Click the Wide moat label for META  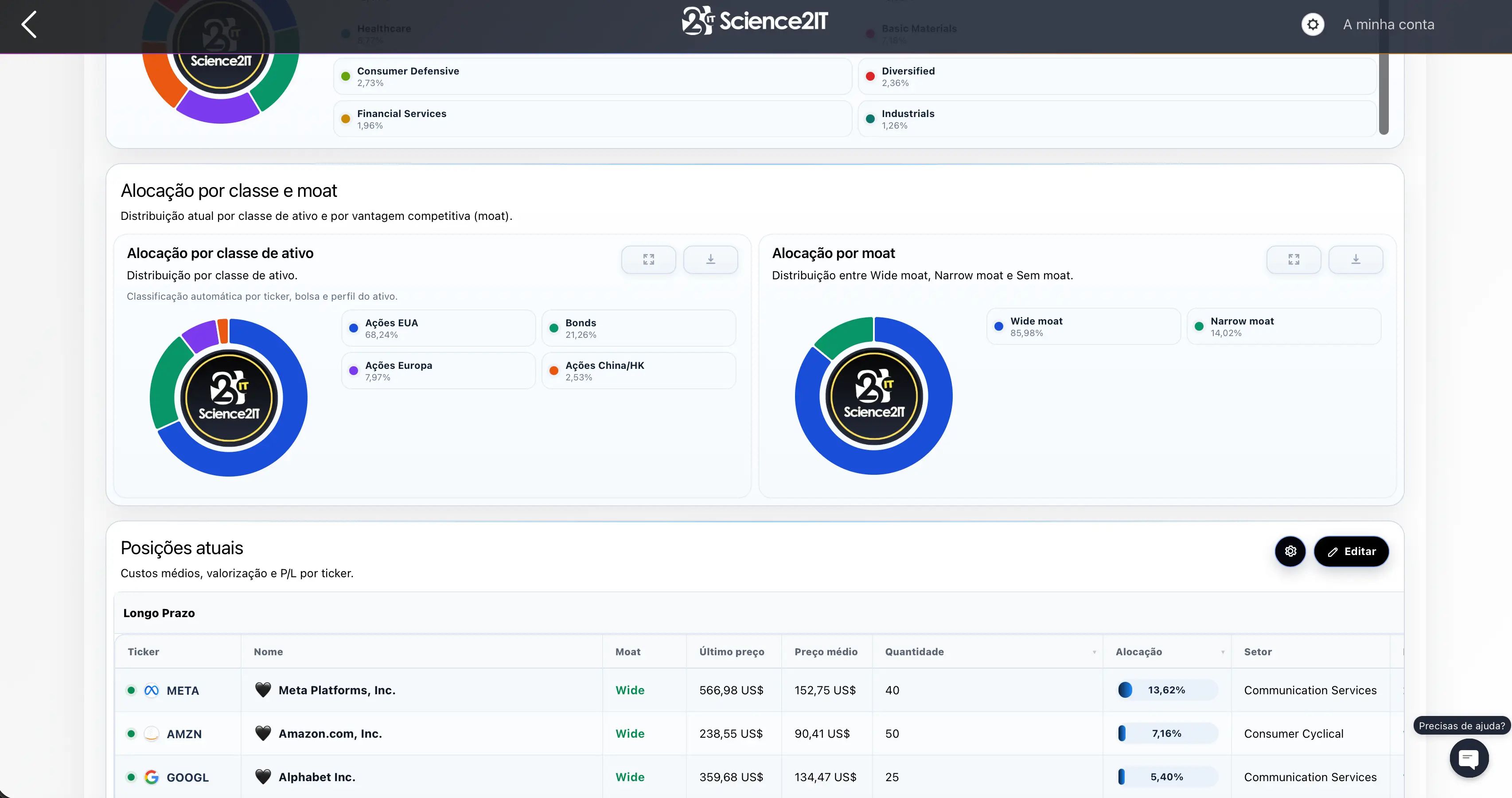pyautogui.click(x=630, y=690)
